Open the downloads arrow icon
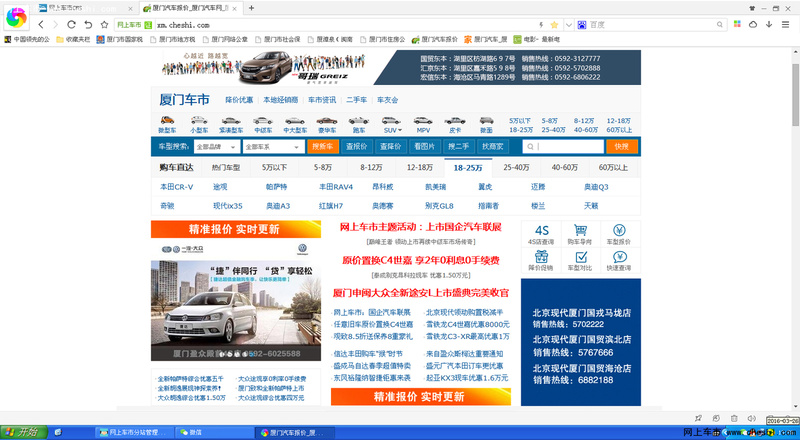Image resolution: width=800 pixels, height=440 pixels. 769,25
